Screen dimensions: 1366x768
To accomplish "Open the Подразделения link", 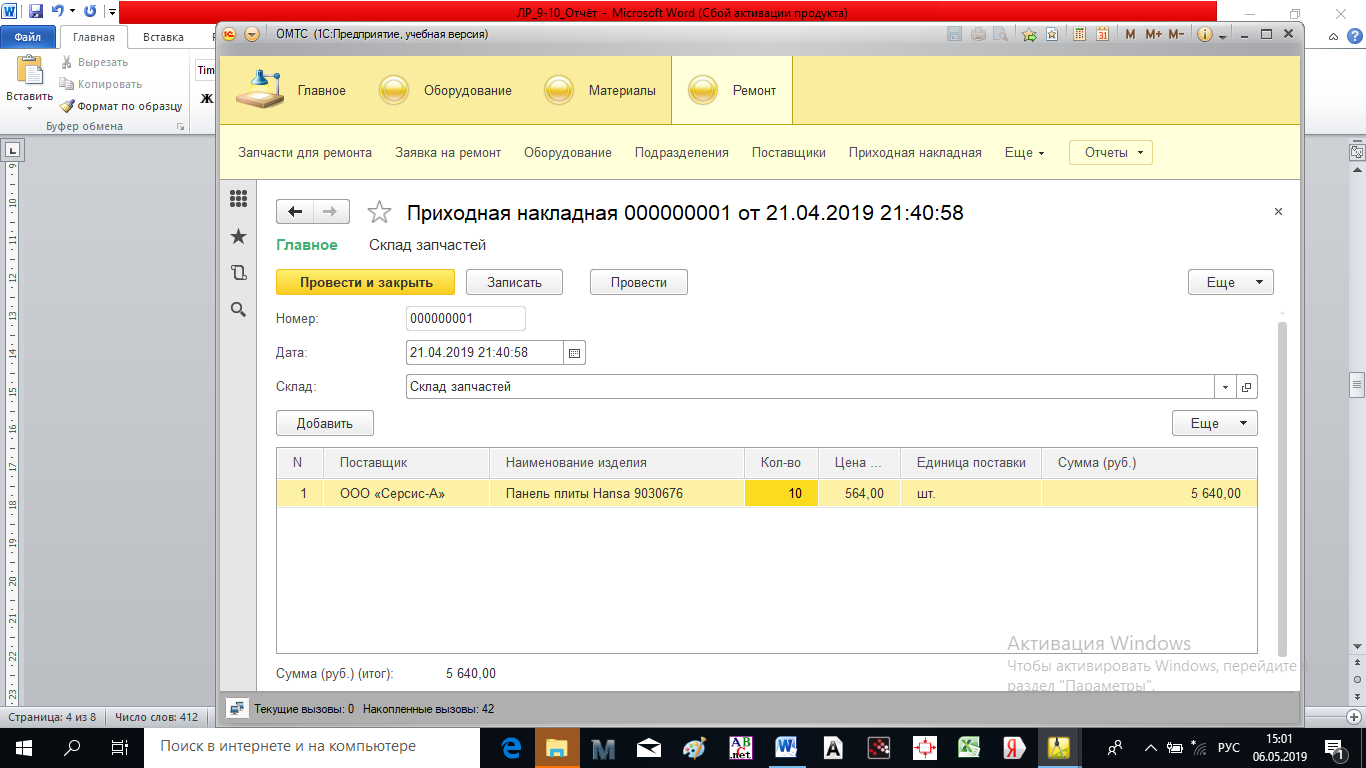I will click(682, 153).
